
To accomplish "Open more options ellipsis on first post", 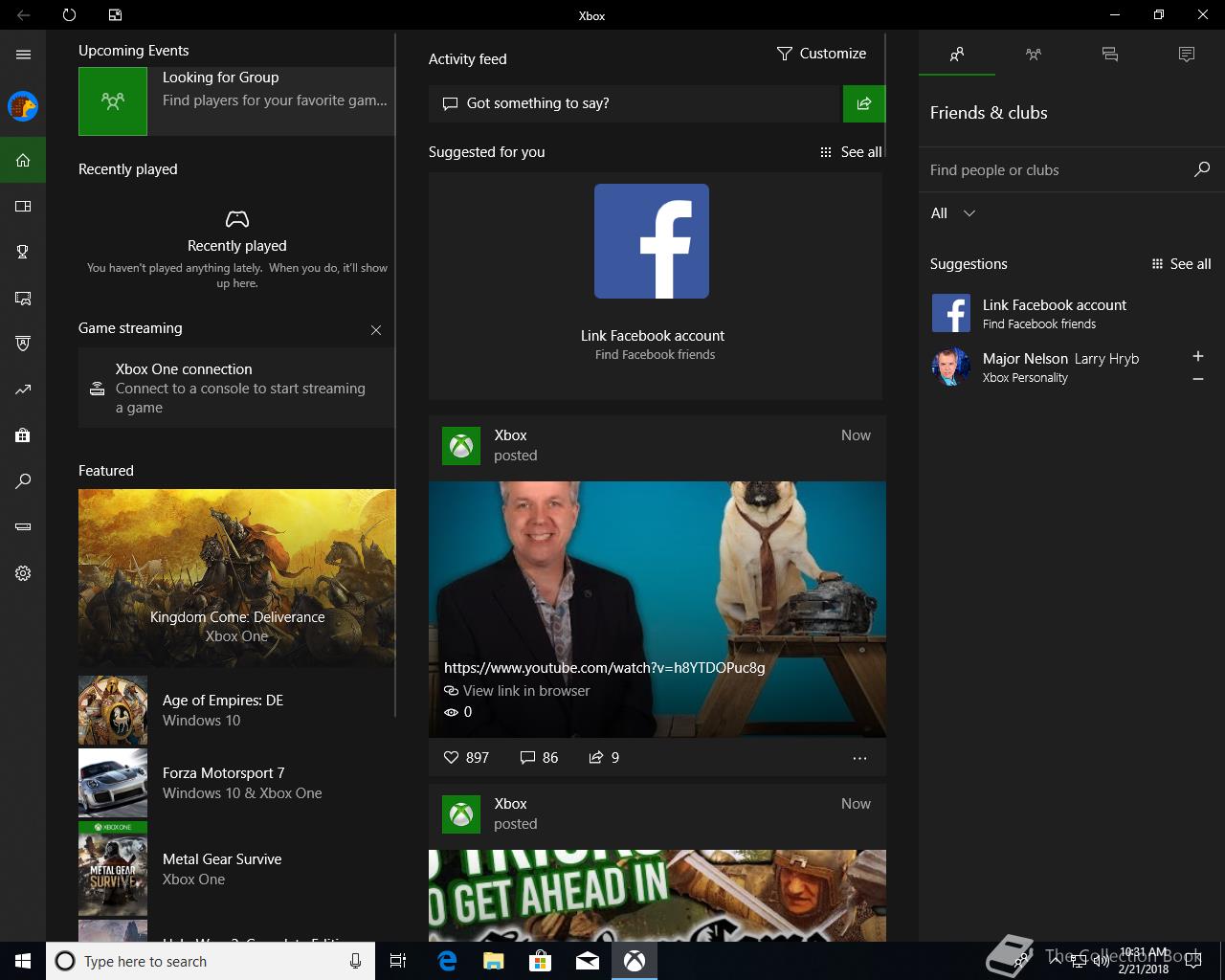I will (x=859, y=758).
